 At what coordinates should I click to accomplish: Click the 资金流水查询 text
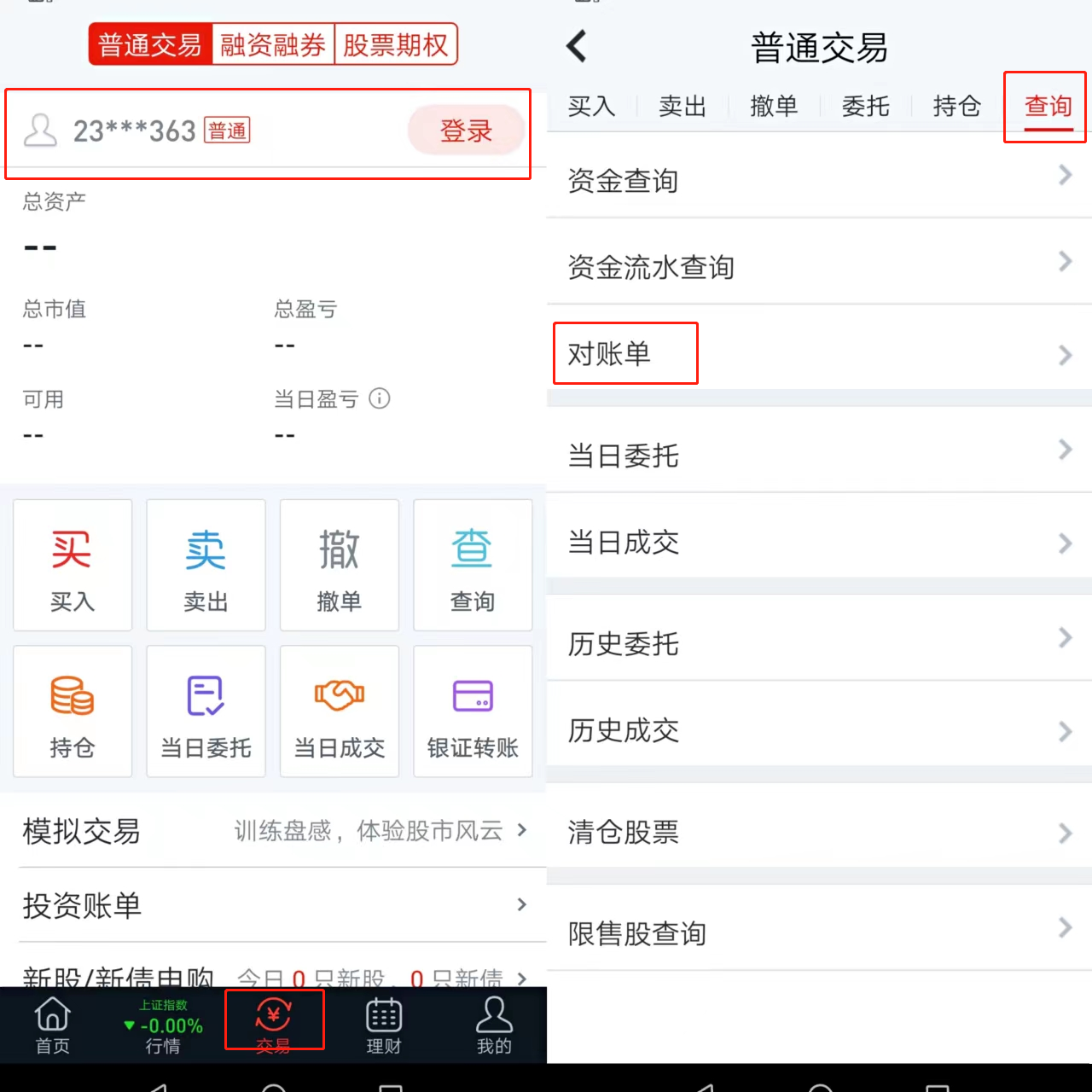651,267
